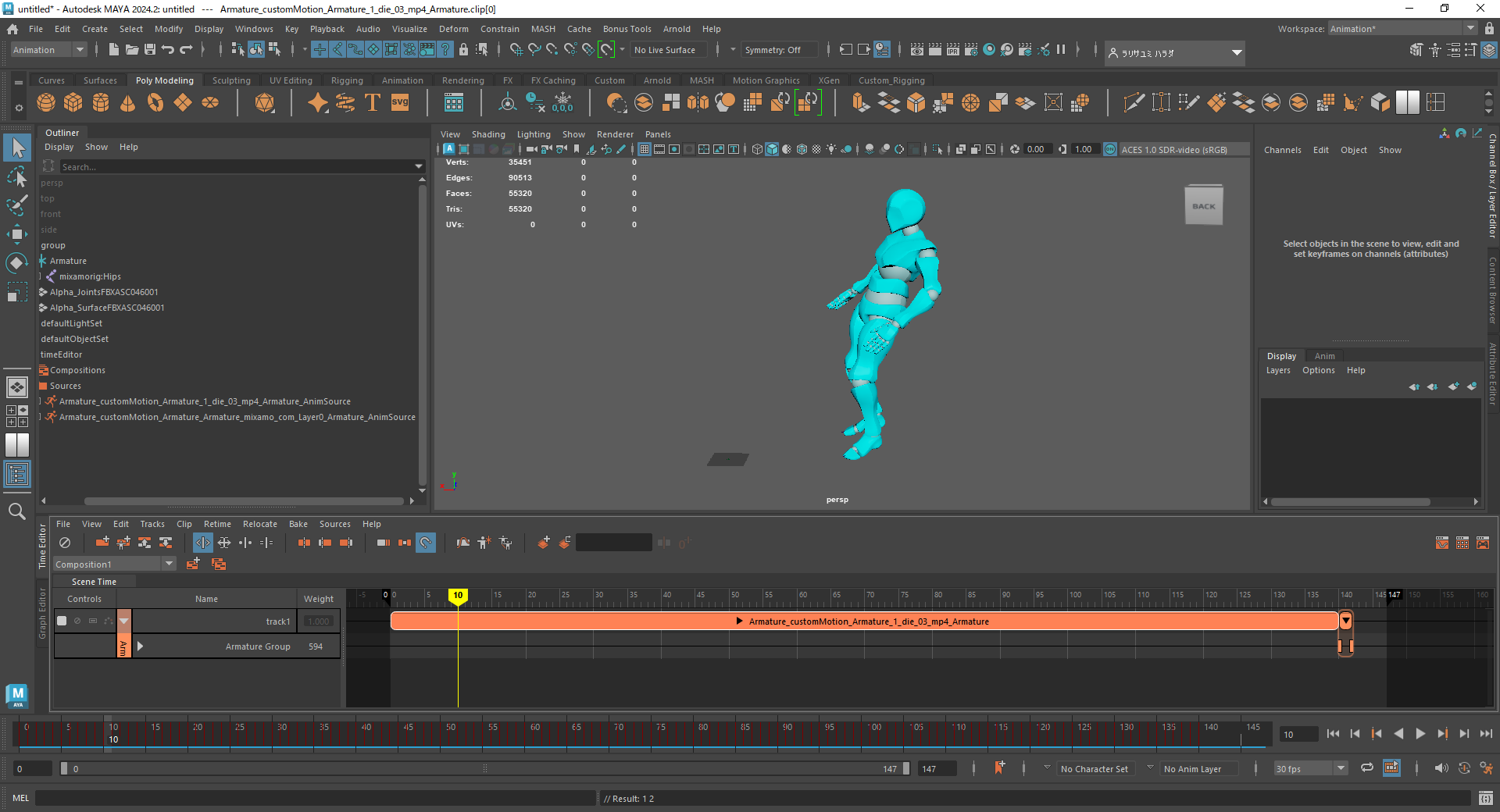Open the 30 fps frame rate dropdown
Image resolution: width=1500 pixels, height=812 pixels.
coord(1310,768)
